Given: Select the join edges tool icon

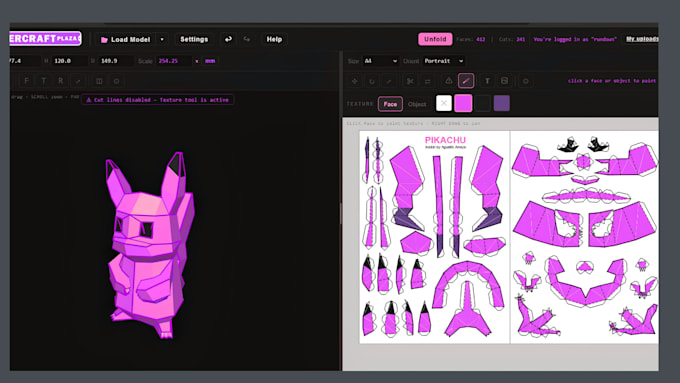Looking at the screenshot, I should 427,81.
